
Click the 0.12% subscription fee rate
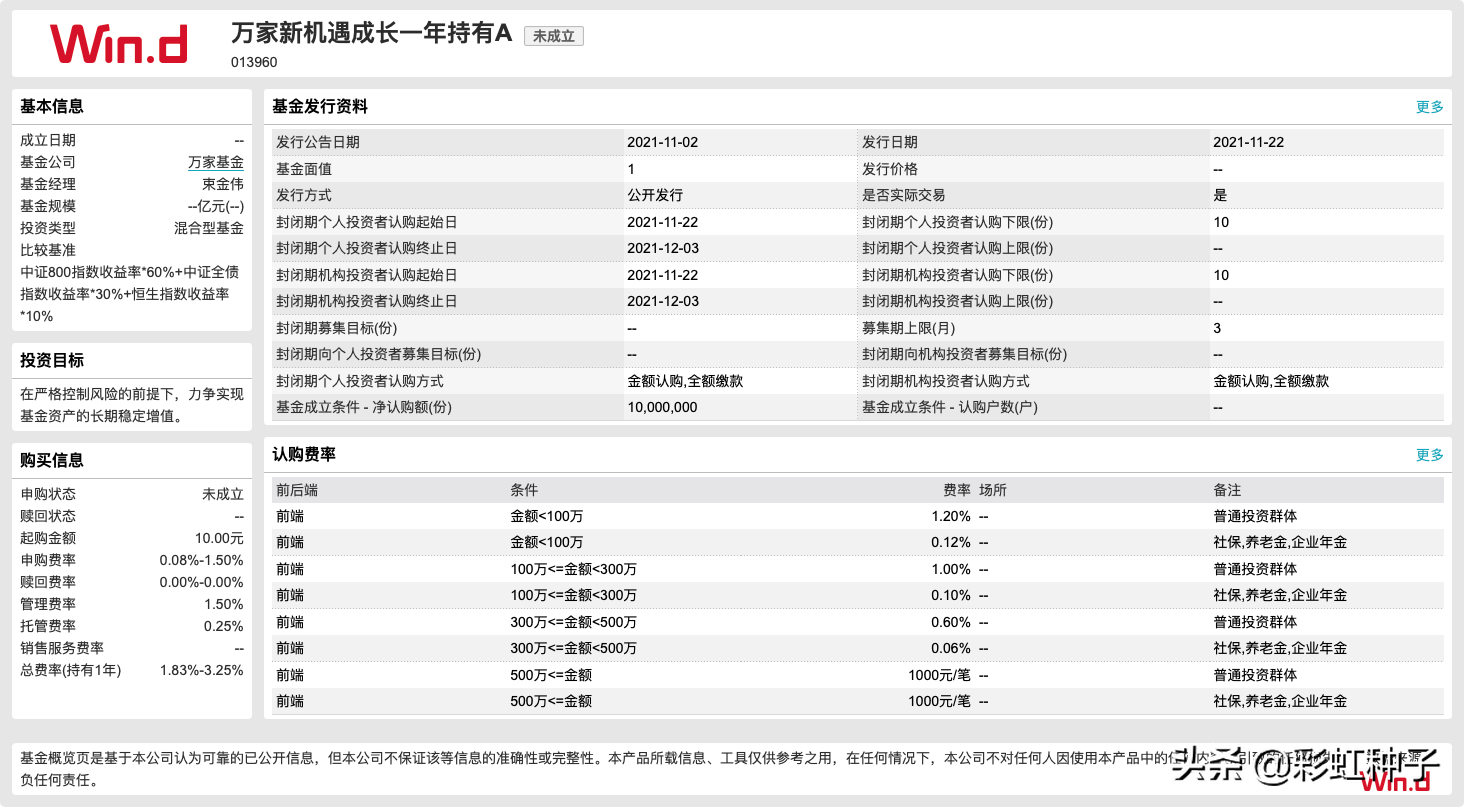[951, 542]
